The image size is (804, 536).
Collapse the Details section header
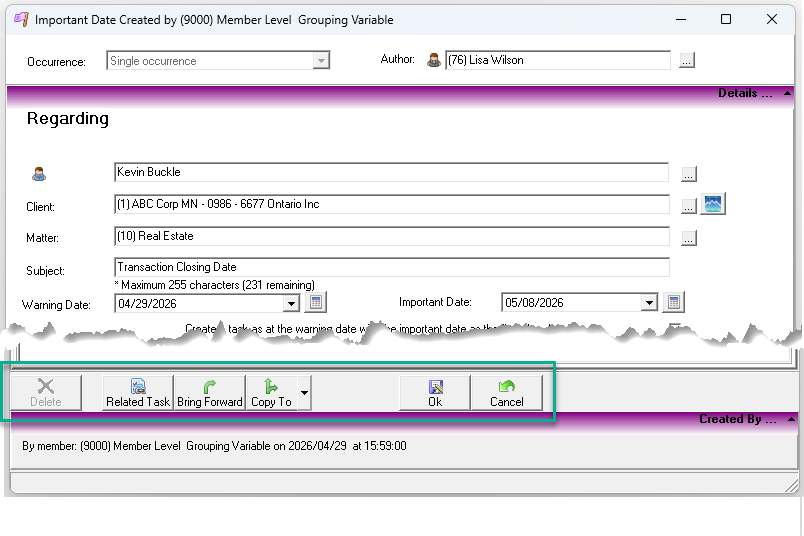(x=787, y=93)
